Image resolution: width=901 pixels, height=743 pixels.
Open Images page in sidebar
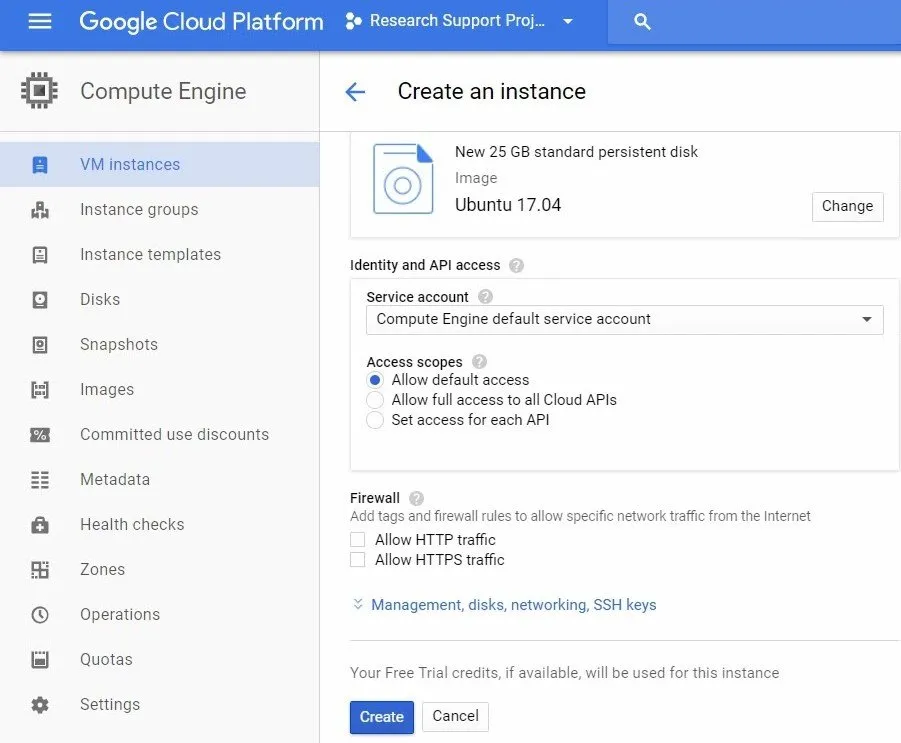pyautogui.click(x=159, y=390)
